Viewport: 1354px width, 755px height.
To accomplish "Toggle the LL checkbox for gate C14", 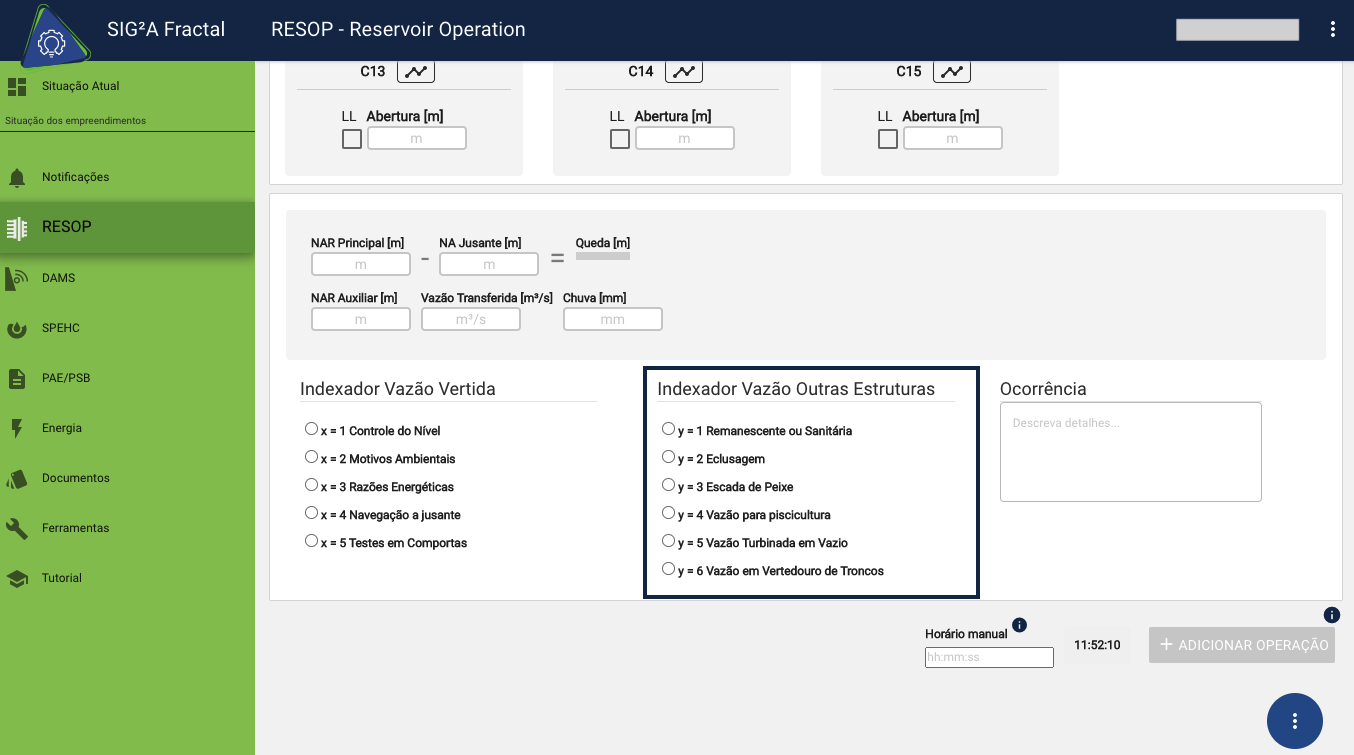I will pyautogui.click(x=620, y=139).
